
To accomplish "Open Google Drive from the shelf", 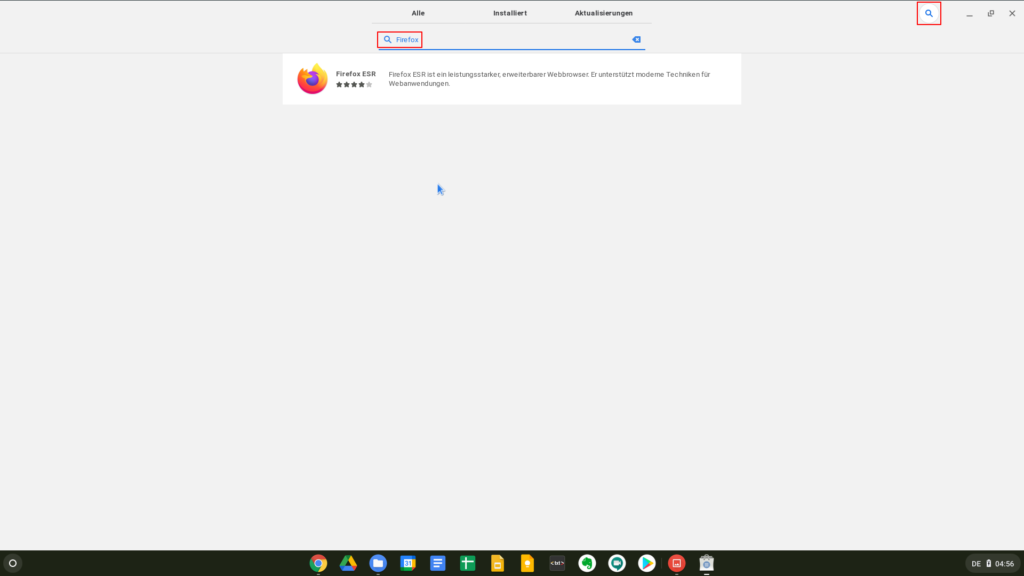I will 348,563.
